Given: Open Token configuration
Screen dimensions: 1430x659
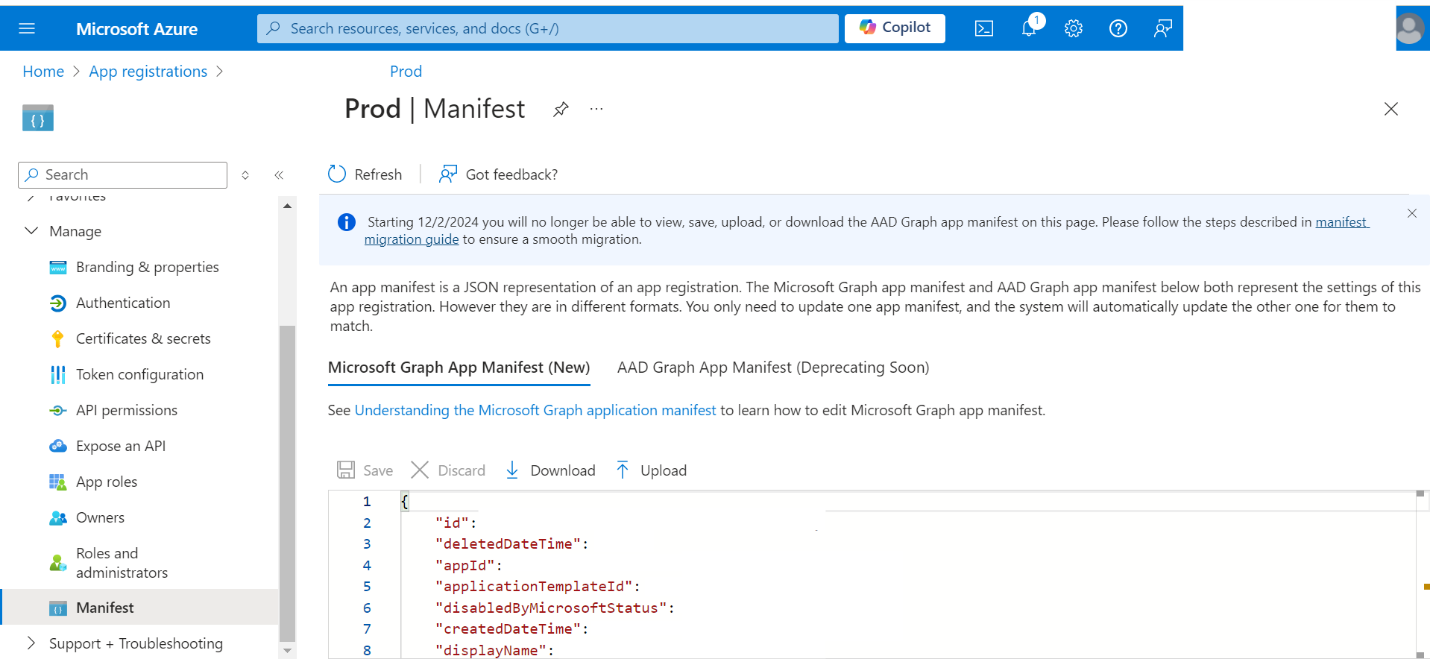Looking at the screenshot, I should click(139, 375).
